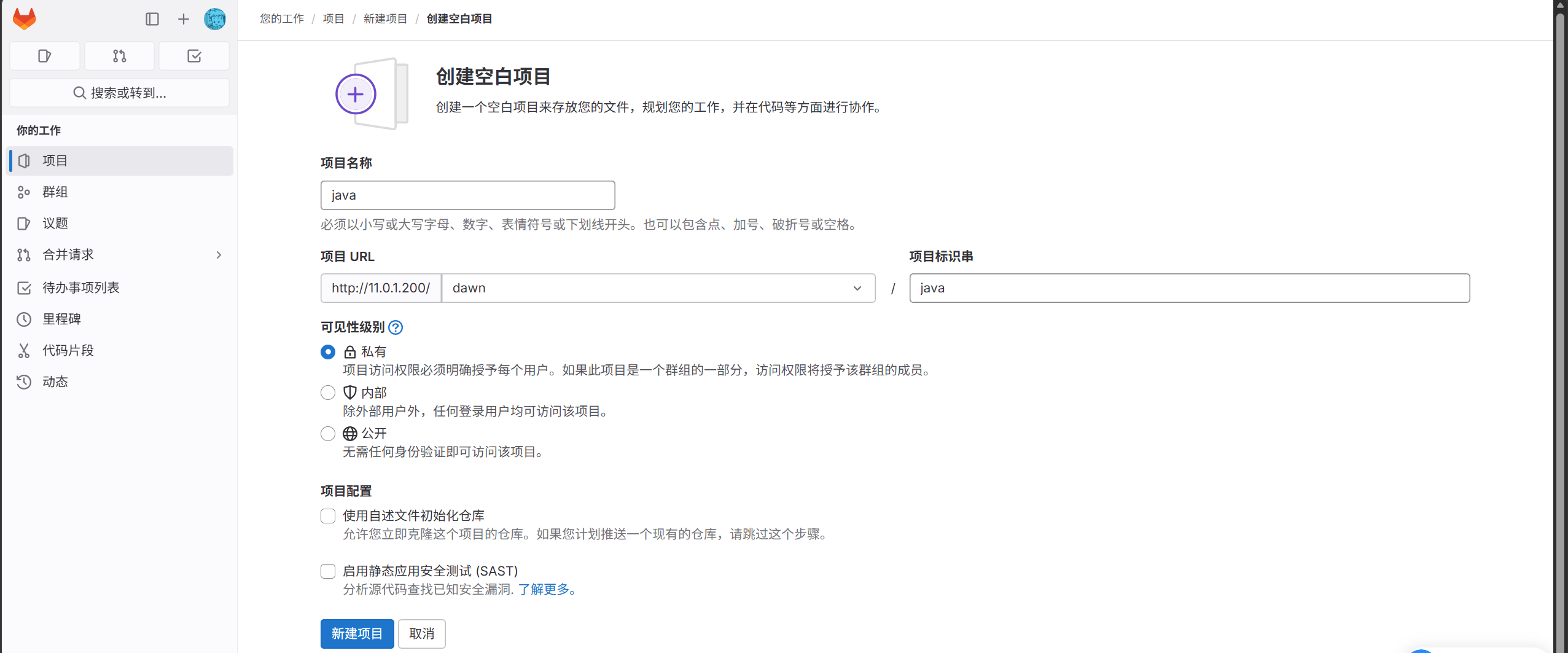Click the 创建空白项目 page heading
This screenshot has width=1568, height=653.
pos(493,77)
